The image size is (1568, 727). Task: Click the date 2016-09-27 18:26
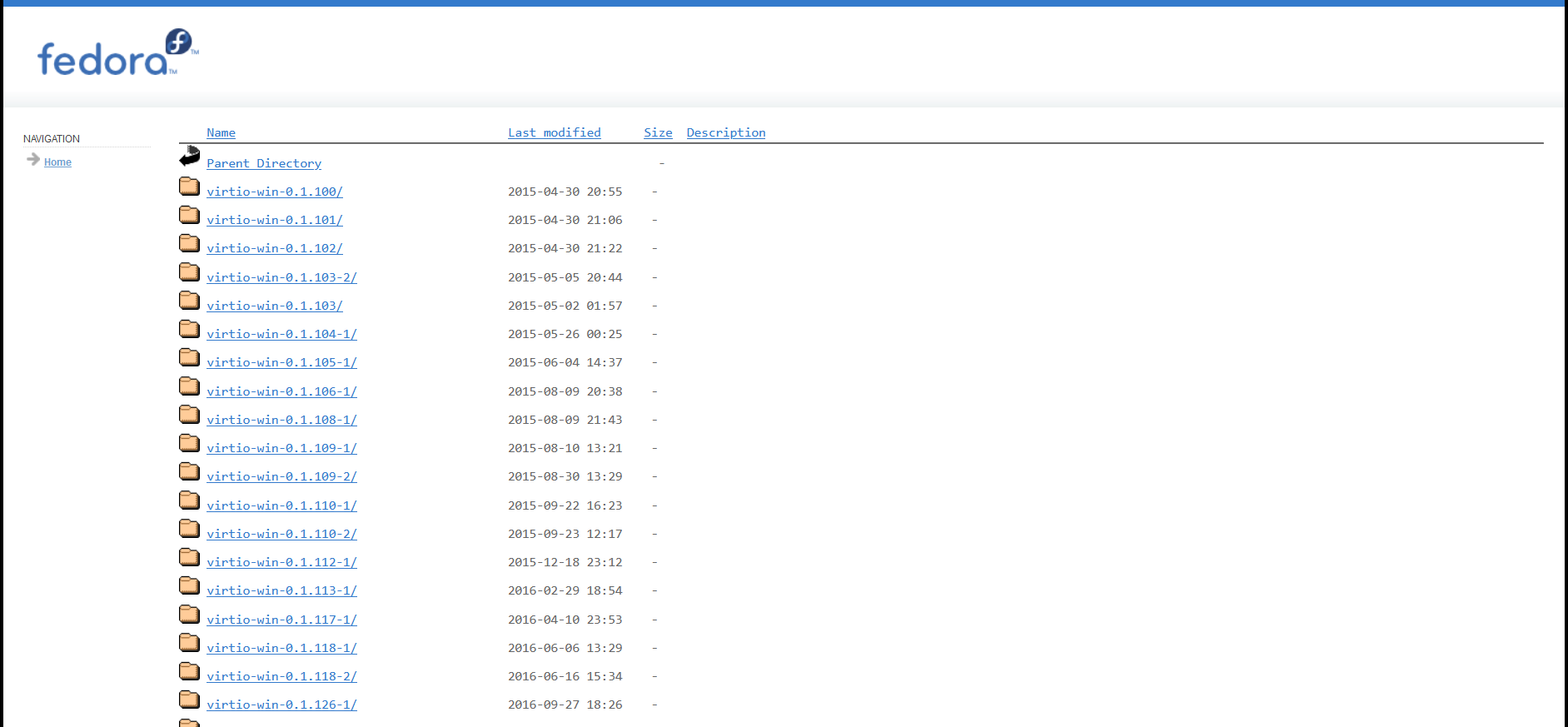pyautogui.click(x=565, y=705)
